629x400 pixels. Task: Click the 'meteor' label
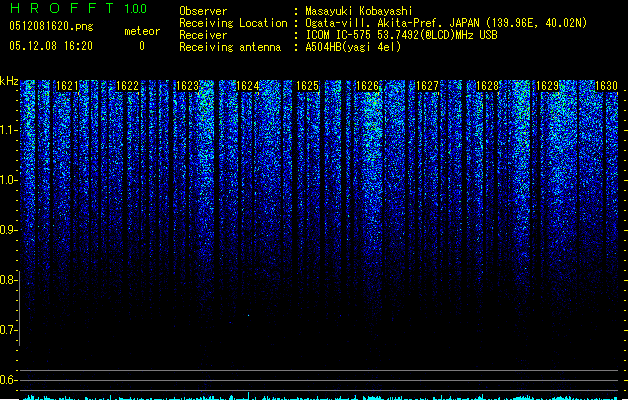click(142, 31)
